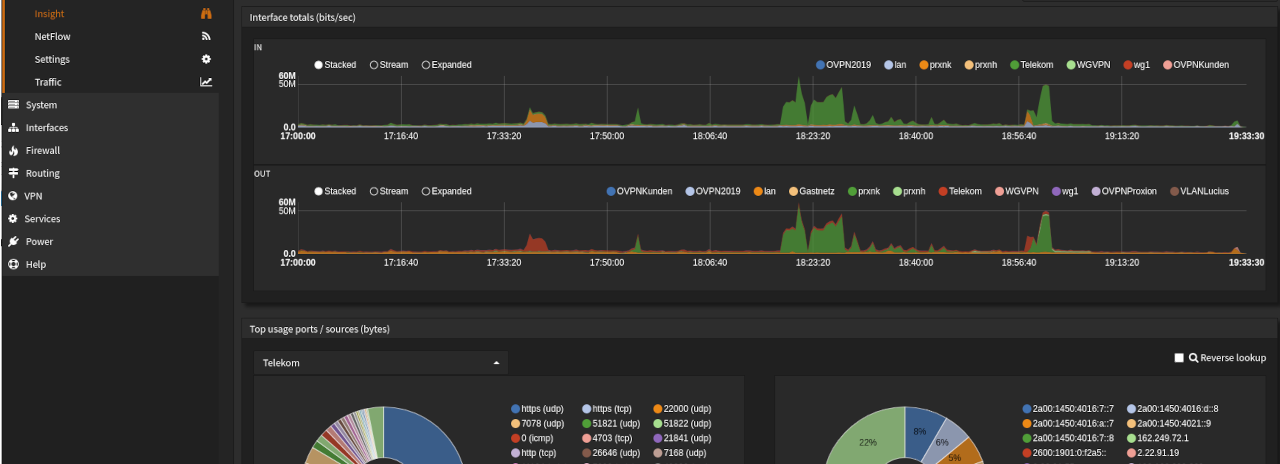Click the Interfaces network icon
The width and height of the screenshot is (1280, 464).
point(13,128)
